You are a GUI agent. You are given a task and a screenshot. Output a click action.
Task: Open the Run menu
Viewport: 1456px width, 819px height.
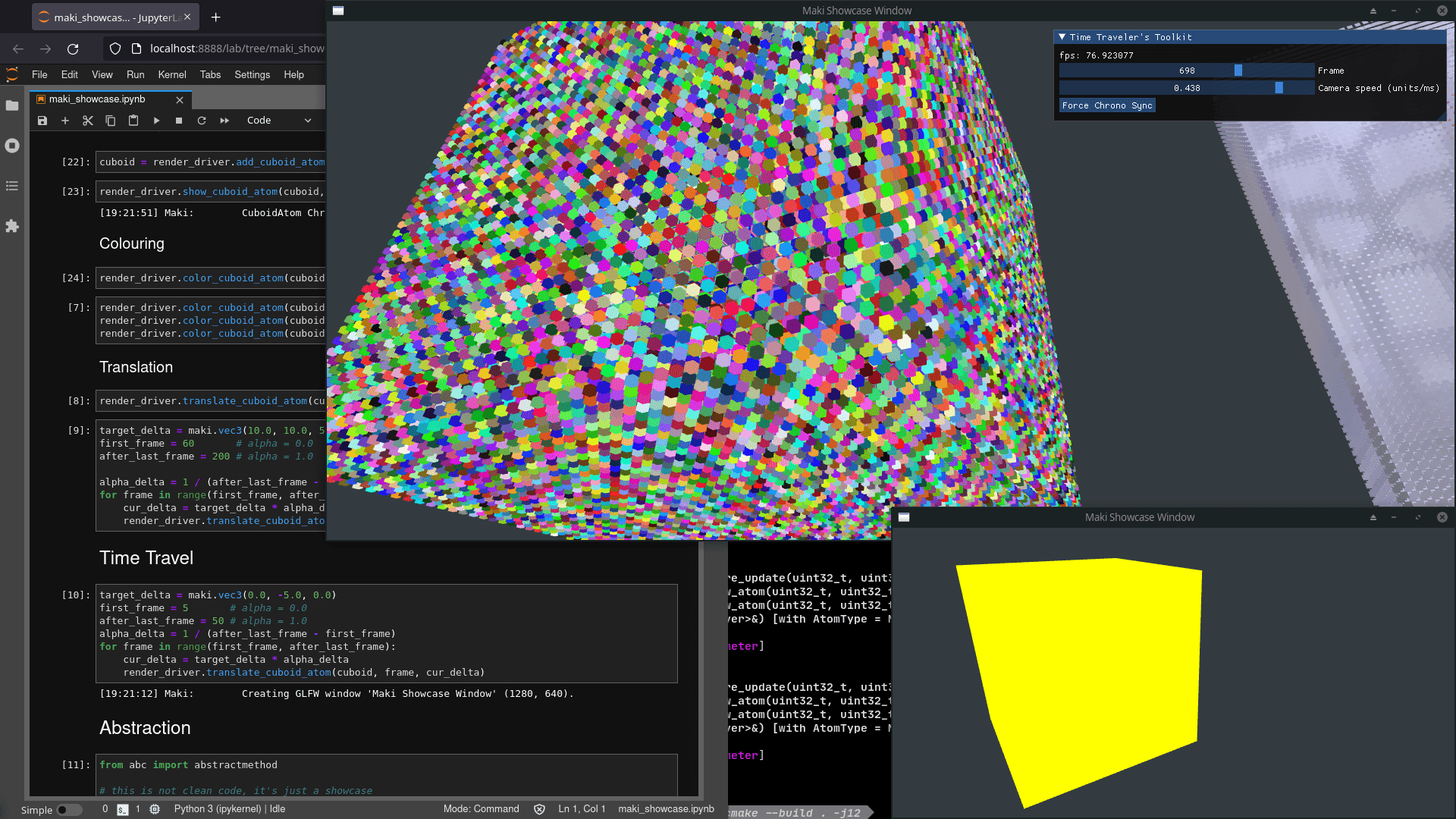[136, 74]
